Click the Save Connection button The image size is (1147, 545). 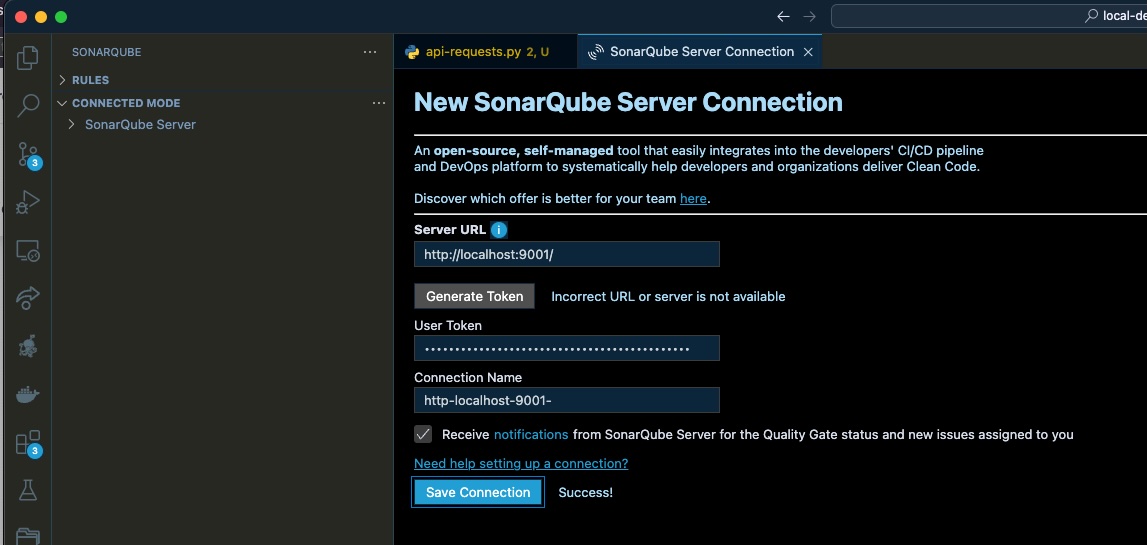[x=478, y=492]
